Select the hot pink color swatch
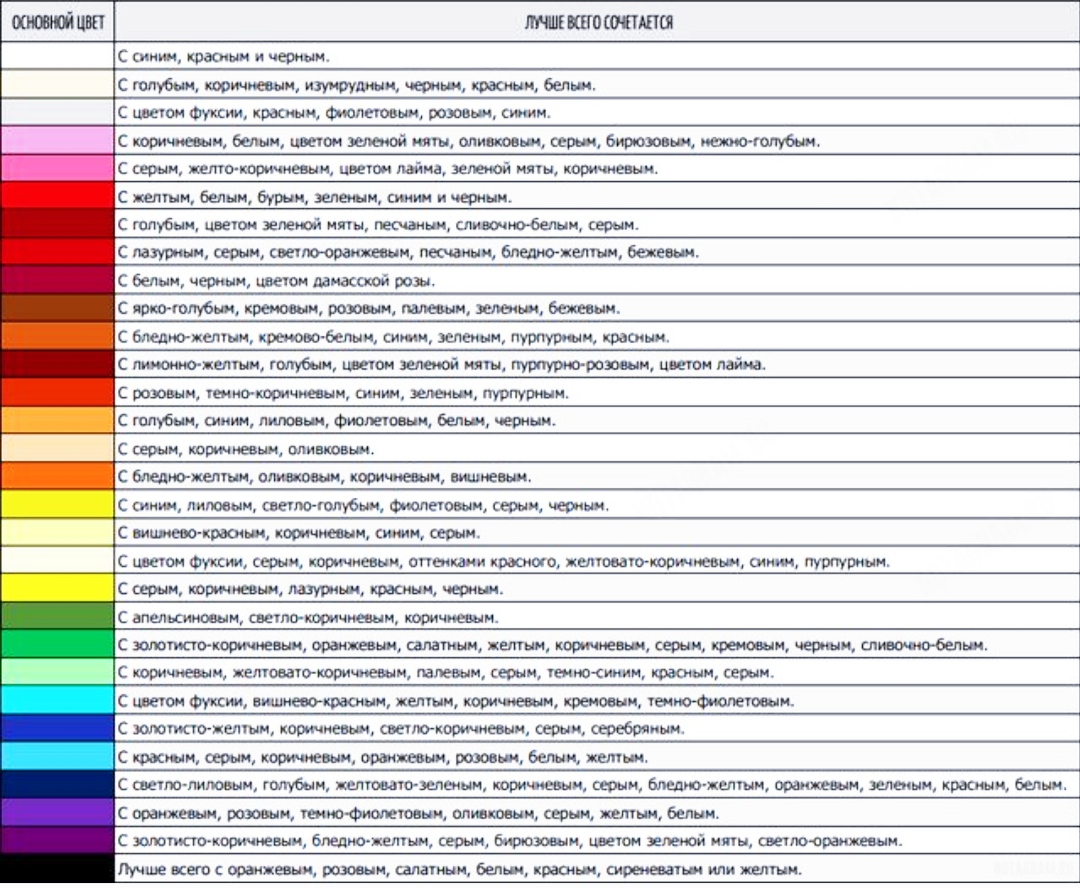Screen dimensions: 1080x888 coord(57,169)
